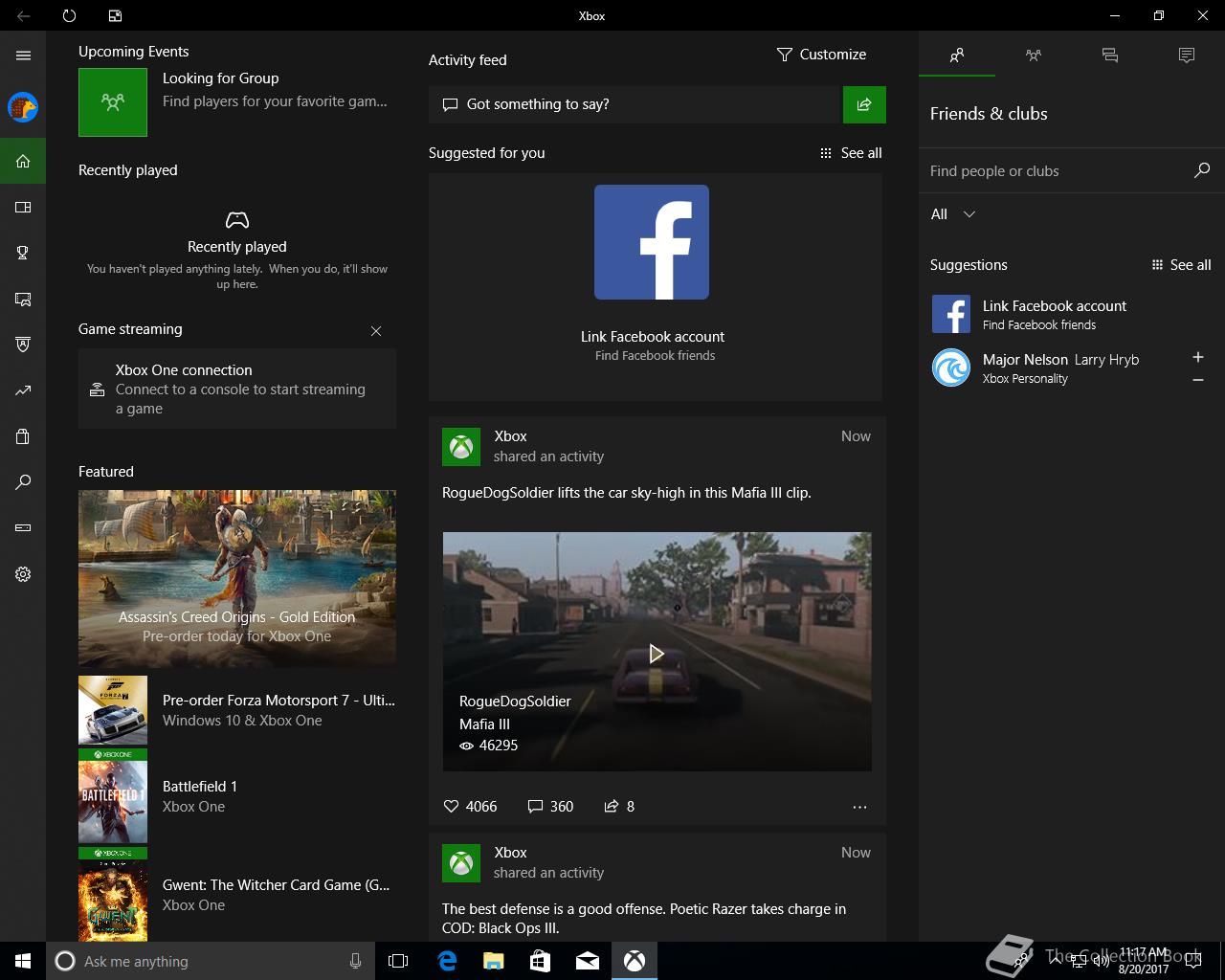Open Connection console icon in sidebar
This screenshot has width=1225, height=980.
pyautogui.click(x=23, y=528)
